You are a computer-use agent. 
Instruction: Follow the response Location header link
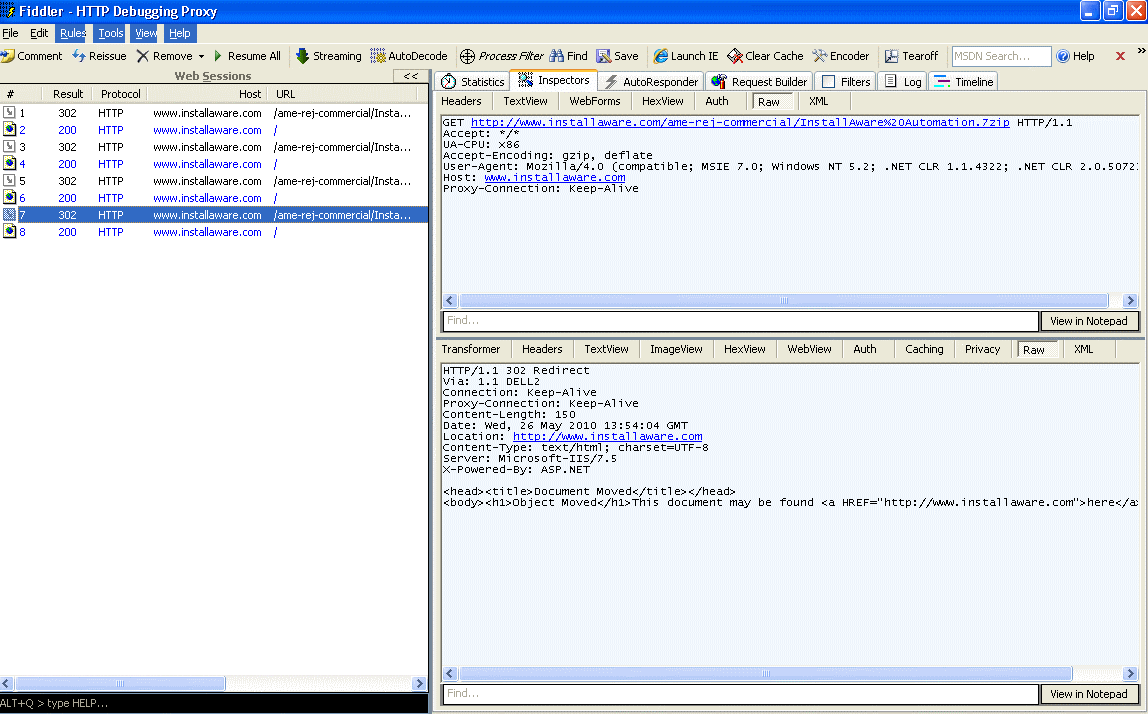tap(608, 436)
